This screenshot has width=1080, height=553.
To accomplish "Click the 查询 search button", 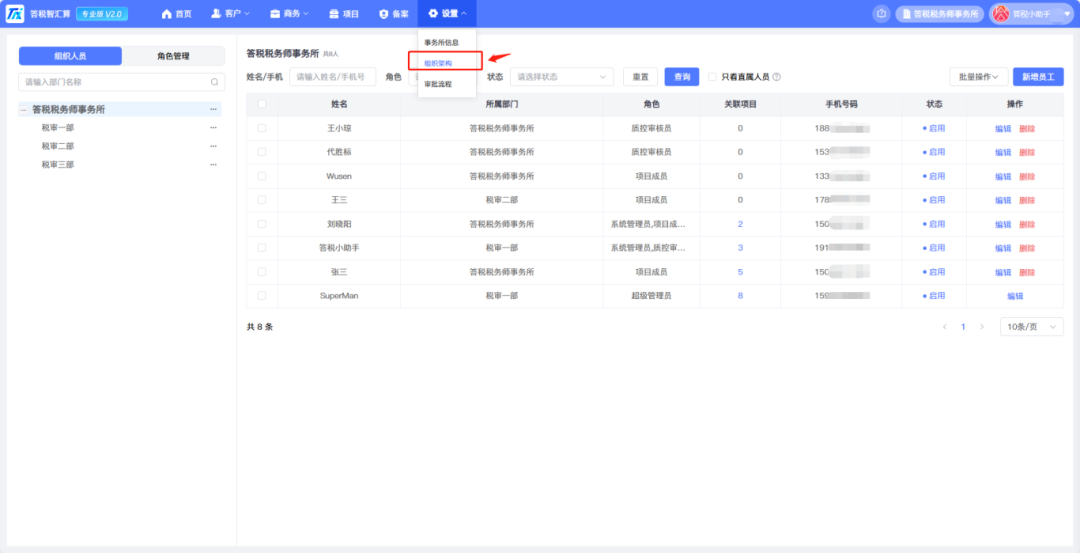I will click(682, 76).
